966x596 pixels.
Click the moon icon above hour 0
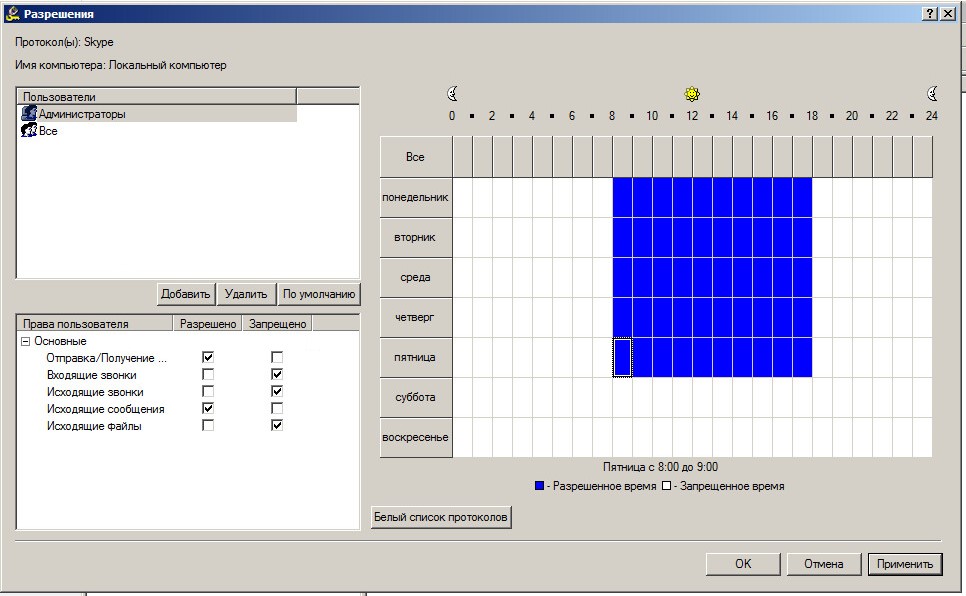pos(452,94)
